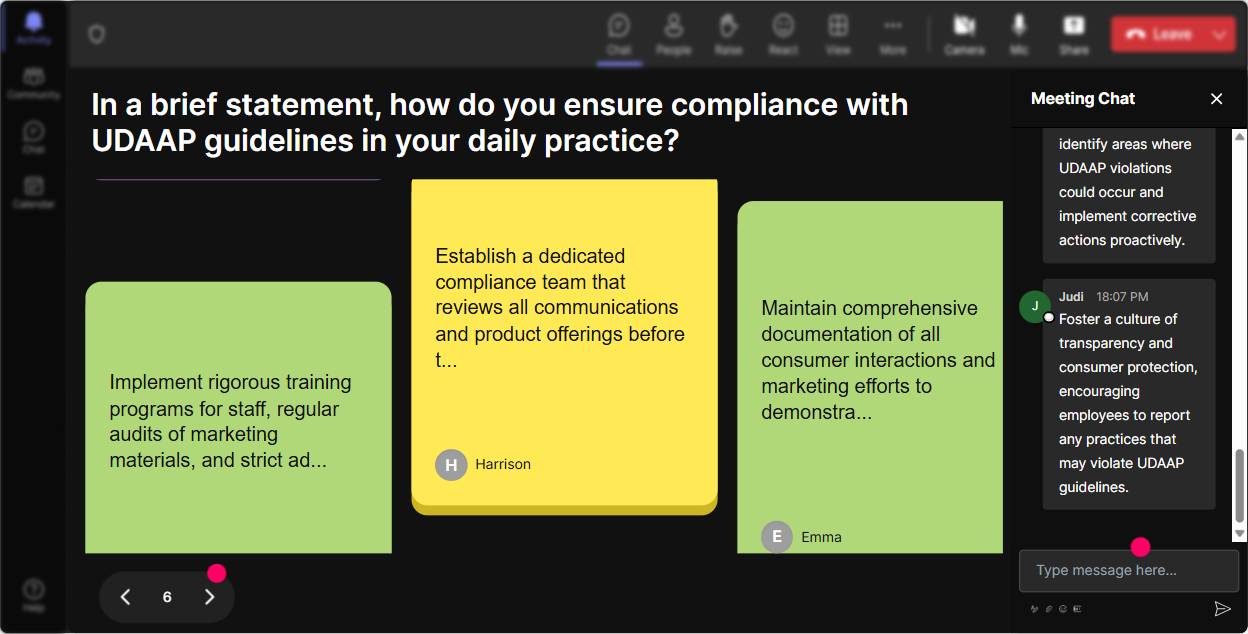Click the shield security icon in meeting bar
Image resolution: width=1248 pixels, height=634 pixels.
coord(97,35)
